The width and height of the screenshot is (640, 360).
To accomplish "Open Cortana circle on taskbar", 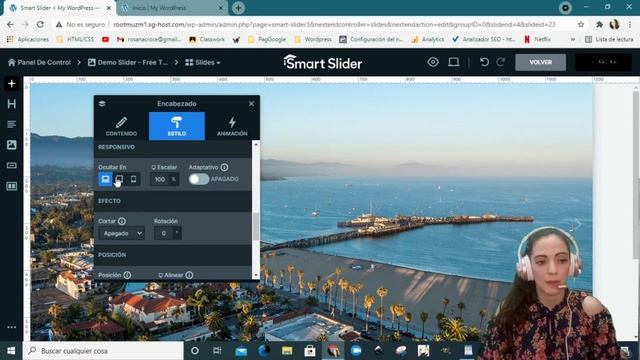I will (x=195, y=351).
